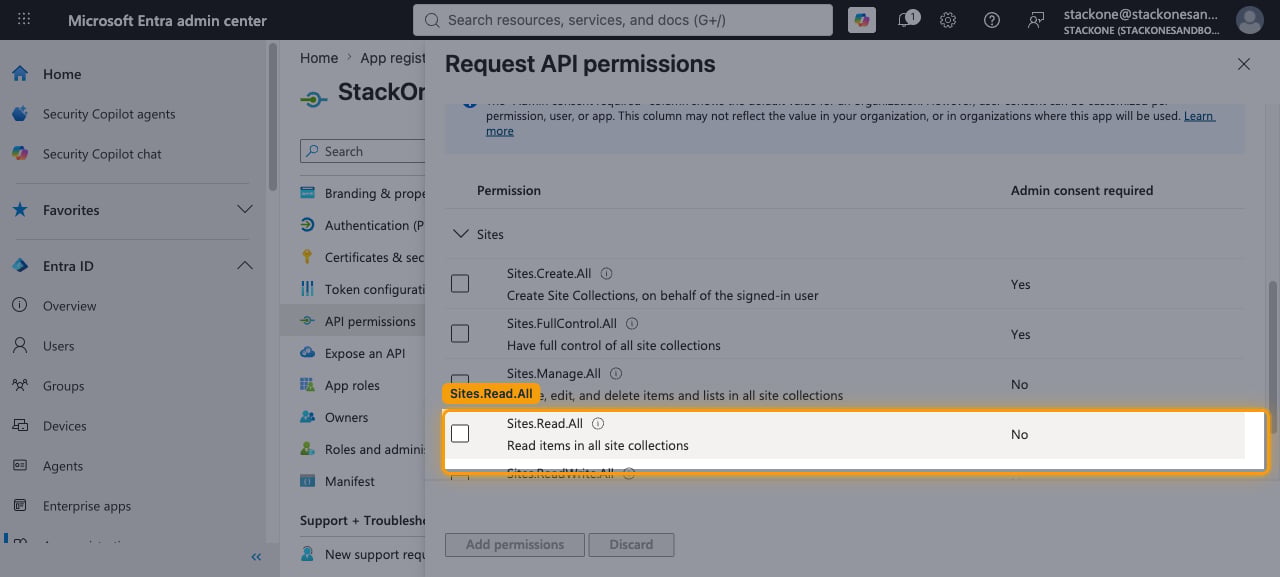
Task: Go to Home breadcrumb link
Action: [x=319, y=58]
